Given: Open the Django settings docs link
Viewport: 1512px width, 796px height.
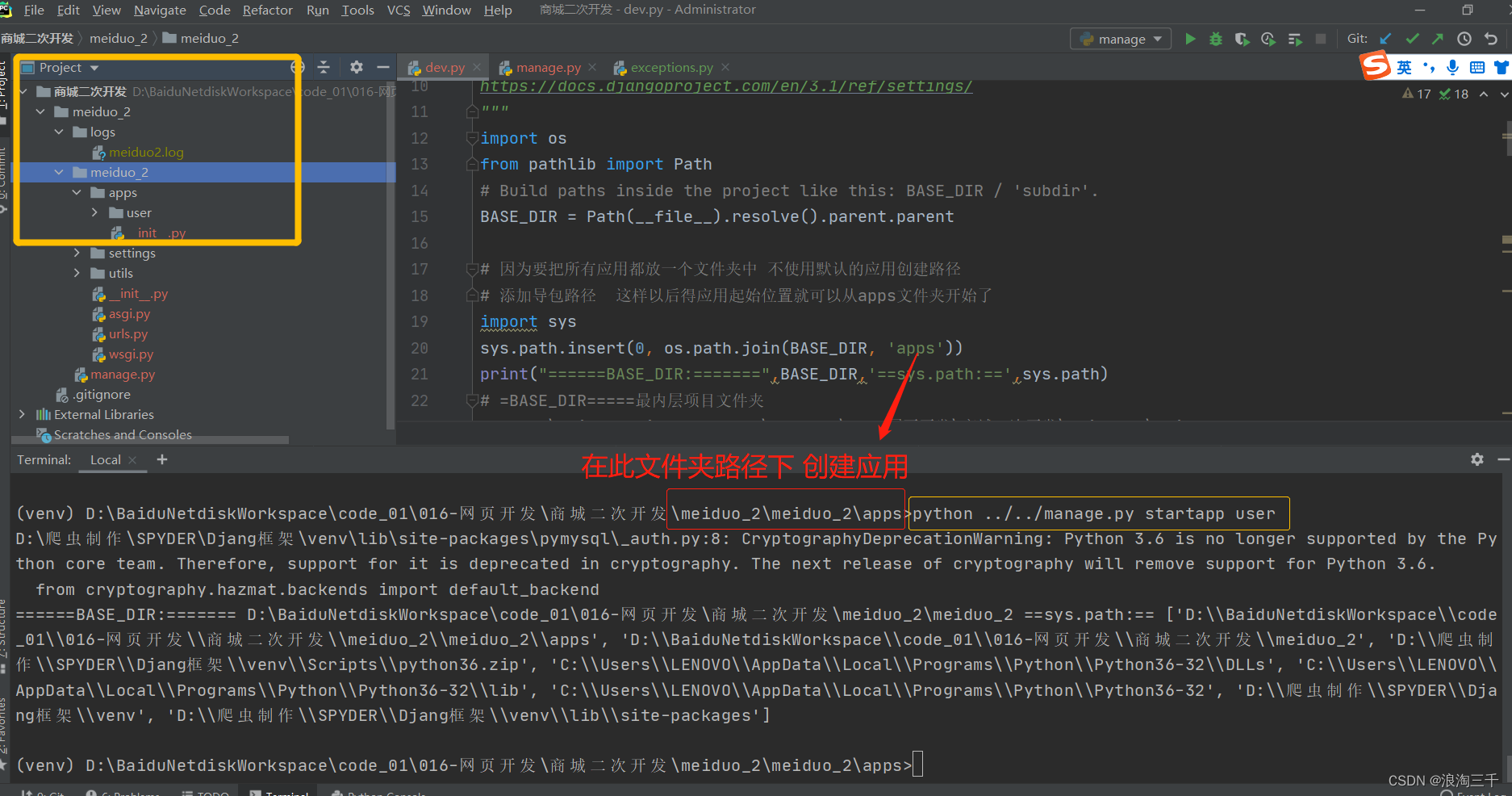Looking at the screenshot, I should [726, 86].
